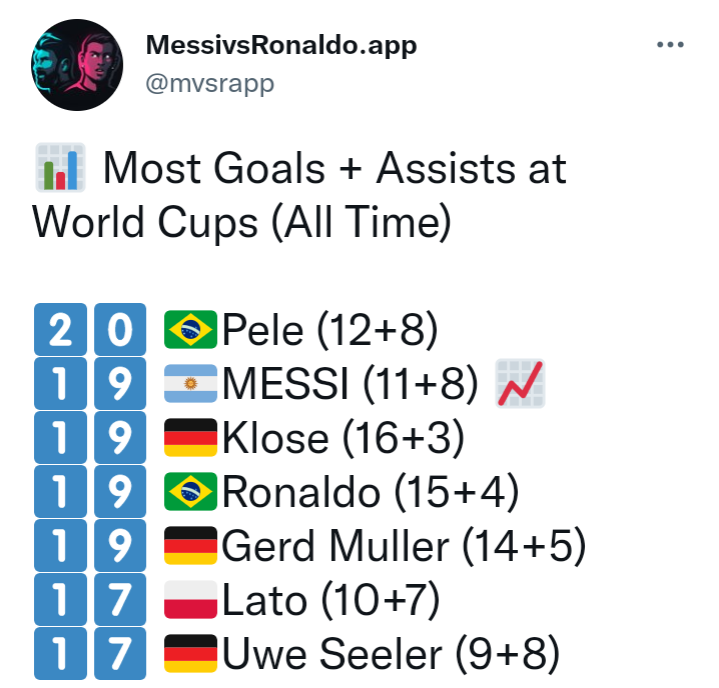Click the Brazil flag next to Ronaldo
This screenshot has height=688, width=719.
pyautogui.click(x=190, y=491)
